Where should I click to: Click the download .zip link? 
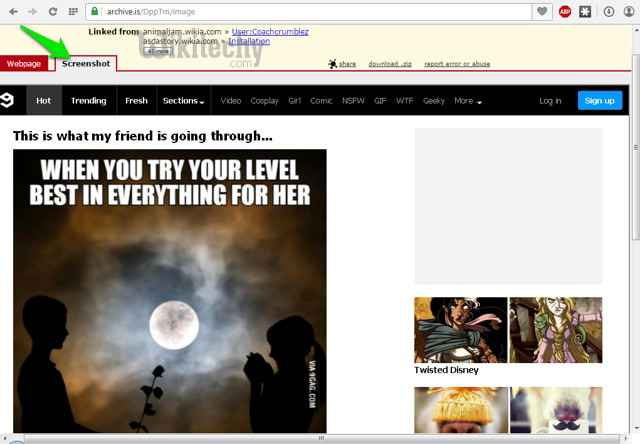[390, 64]
